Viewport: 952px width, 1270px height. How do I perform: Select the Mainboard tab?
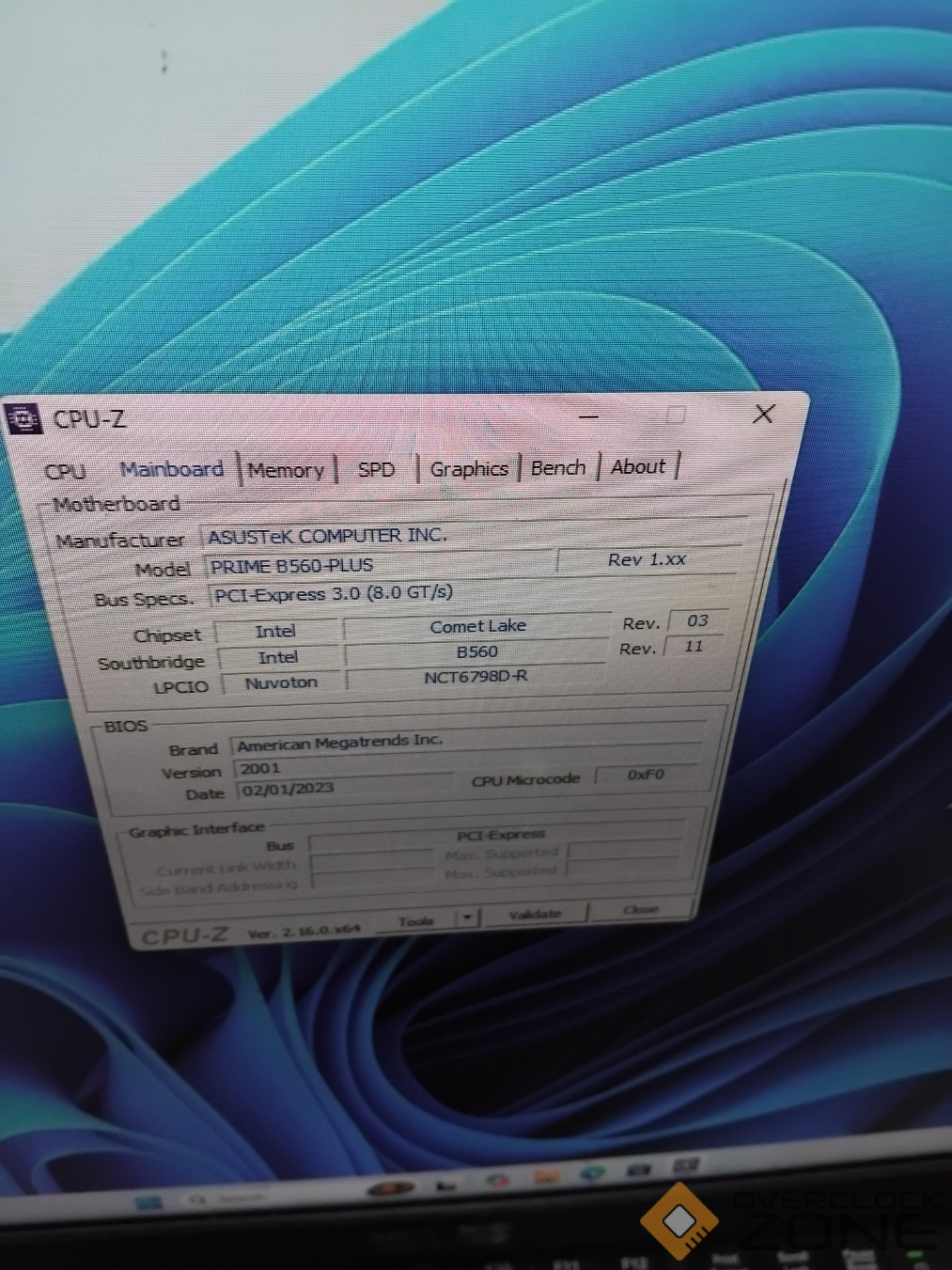172,469
